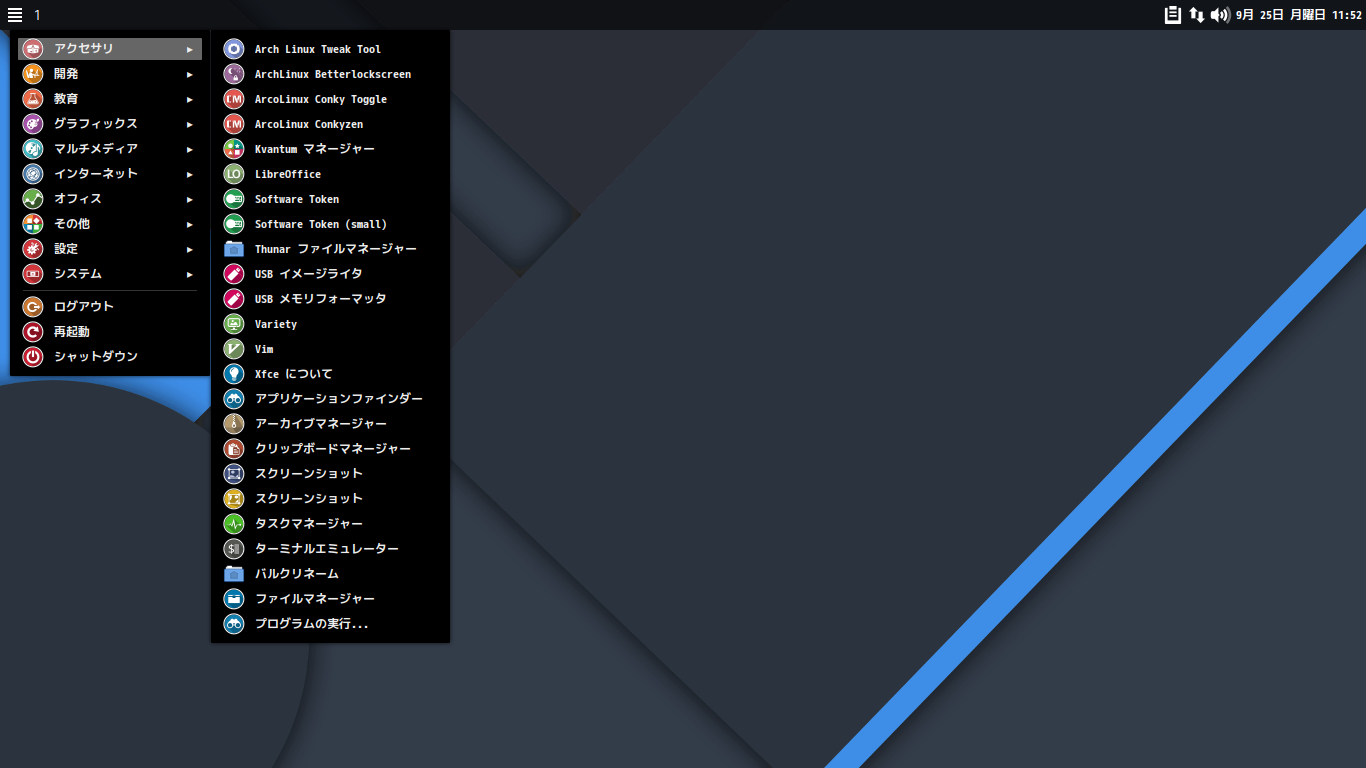Click the Vim icon
The height and width of the screenshot is (768, 1366).
tap(233, 349)
